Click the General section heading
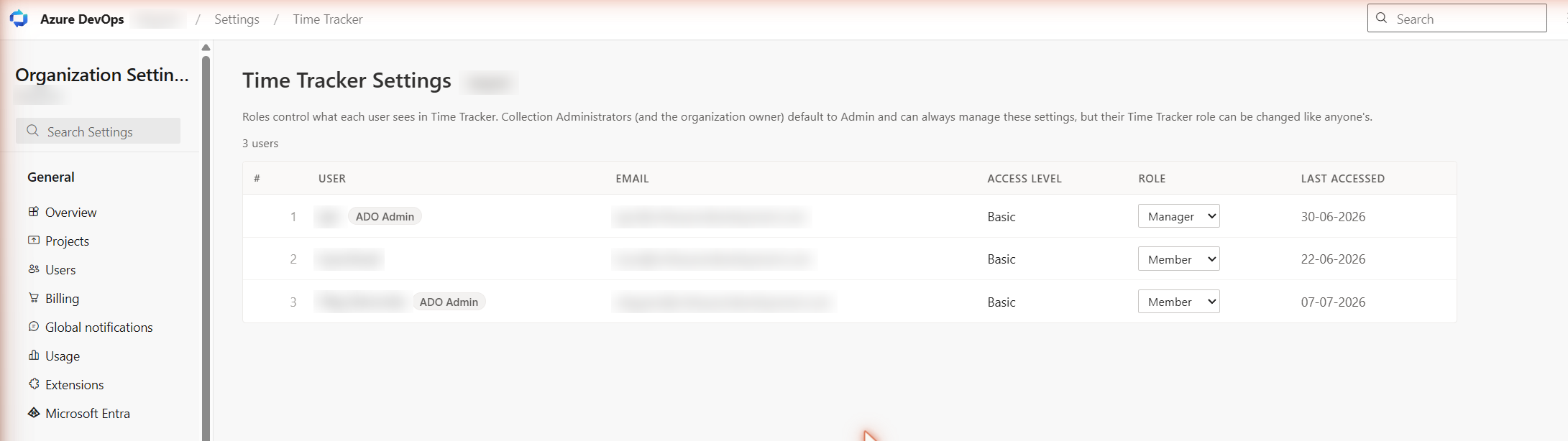1568x441 pixels. pos(51,177)
